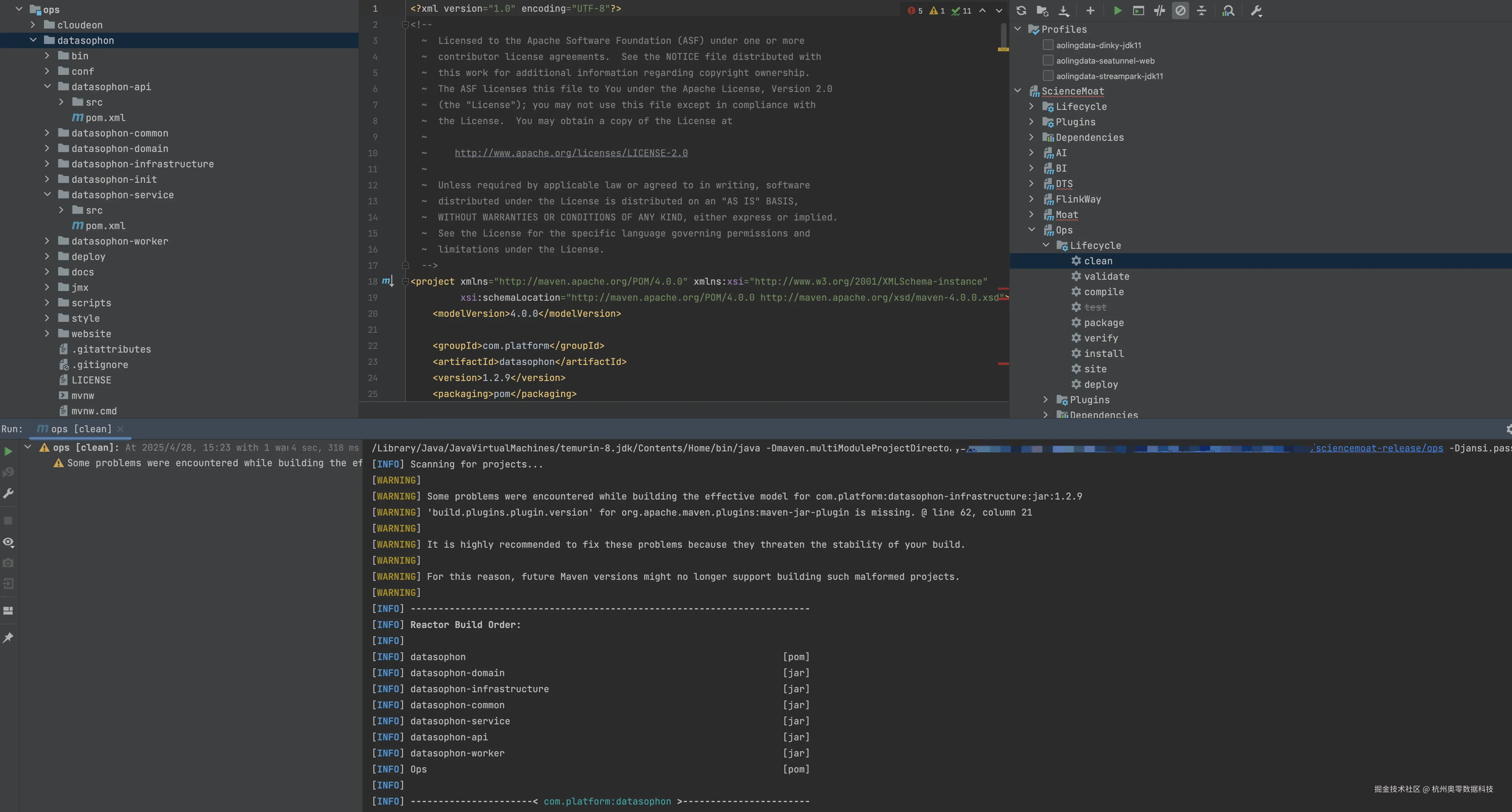The height and width of the screenshot is (812, 1512).
Task: Collapse the datasophon-api folder
Action: point(48,86)
